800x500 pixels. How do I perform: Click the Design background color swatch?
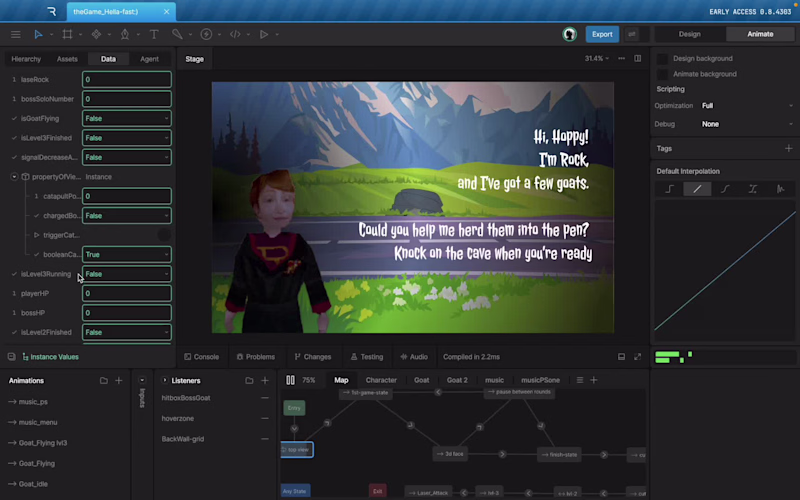pos(662,59)
